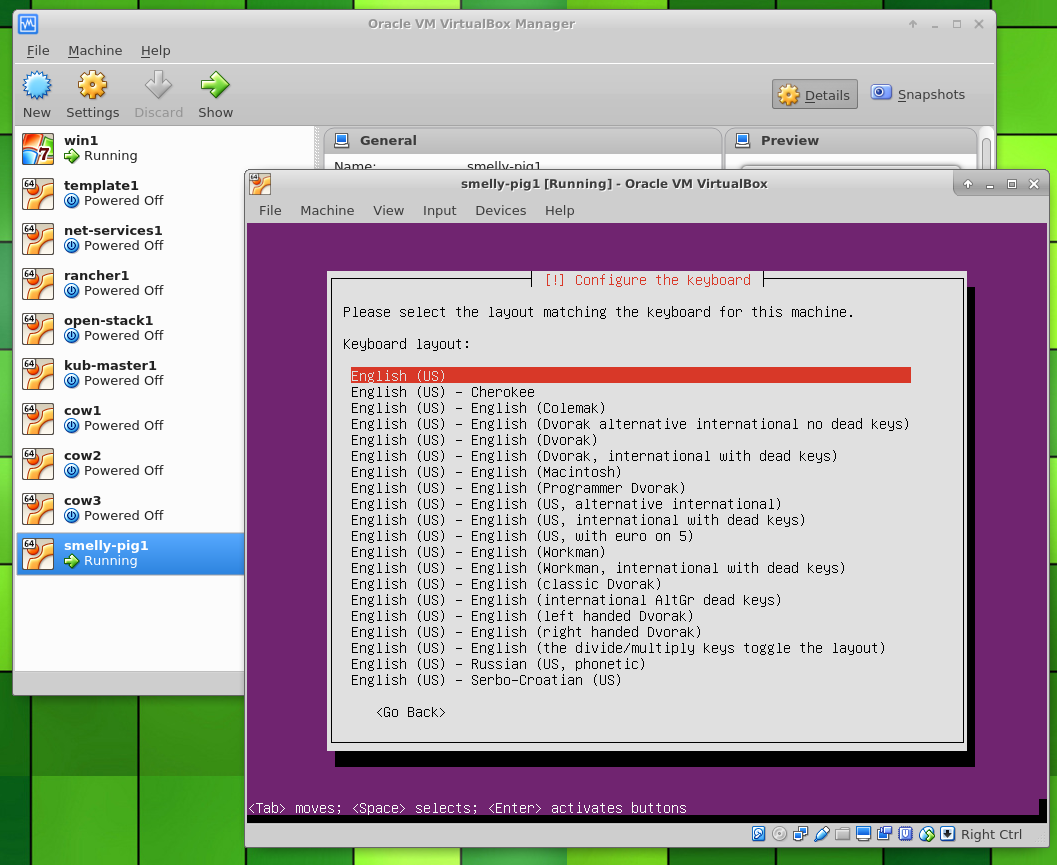The width and height of the screenshot is (1057, 865).
Task: Click shade arrow button on smelly-pig1 window
Action: click(968, 184)
